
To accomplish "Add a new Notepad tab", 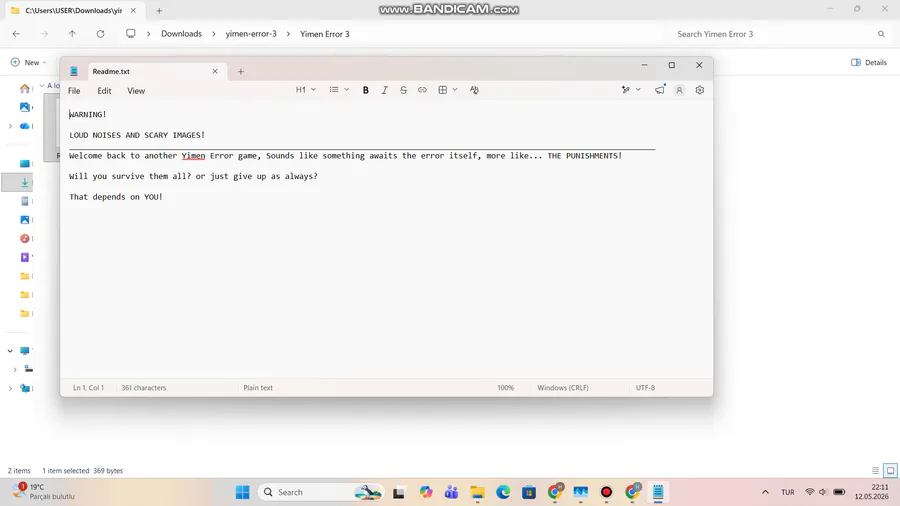I will click(x=241, y=72).
